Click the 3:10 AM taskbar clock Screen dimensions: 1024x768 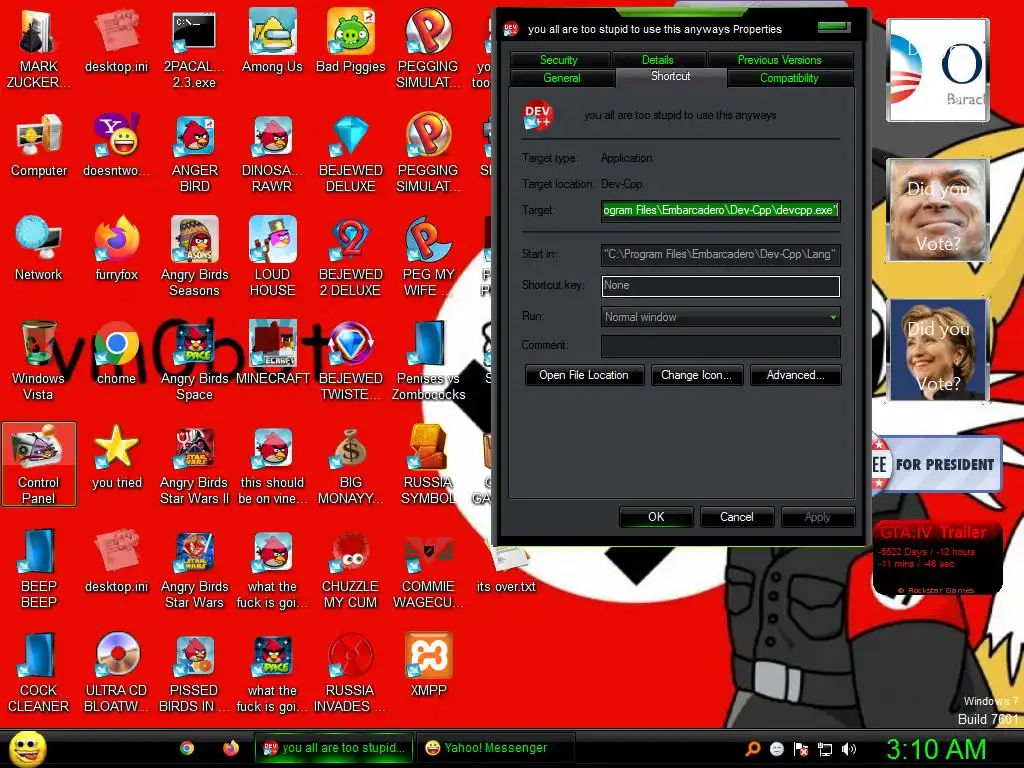[x=936, y=749]
